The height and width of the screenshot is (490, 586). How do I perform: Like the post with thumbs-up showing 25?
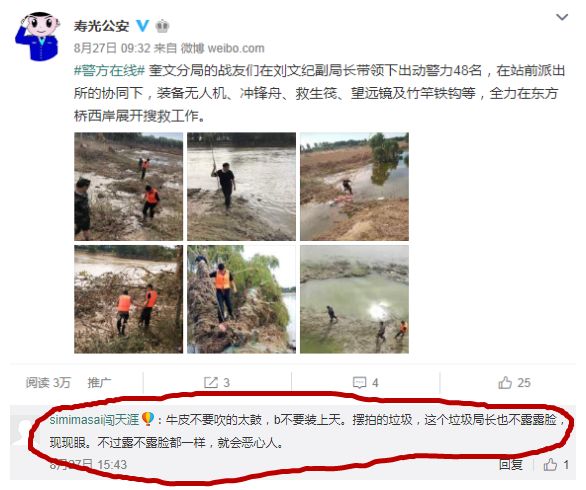(x=514, y=383)
